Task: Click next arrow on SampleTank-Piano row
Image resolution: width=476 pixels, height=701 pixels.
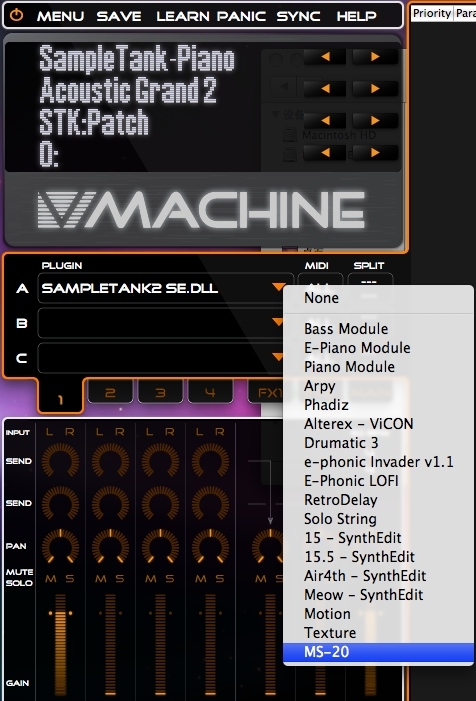Action: click(x=375, y=57)
